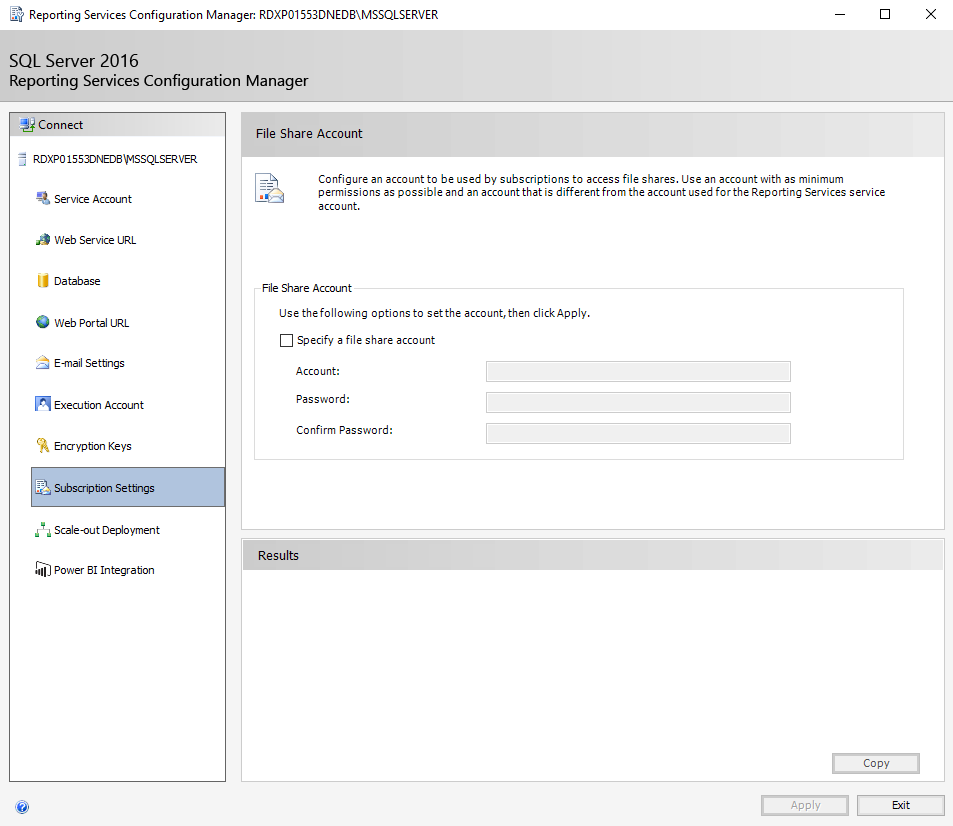This screenshot has width=953, height=826.
Task: Select the server instance icon RDXP01553DNEDB
Action: point(22,159)
